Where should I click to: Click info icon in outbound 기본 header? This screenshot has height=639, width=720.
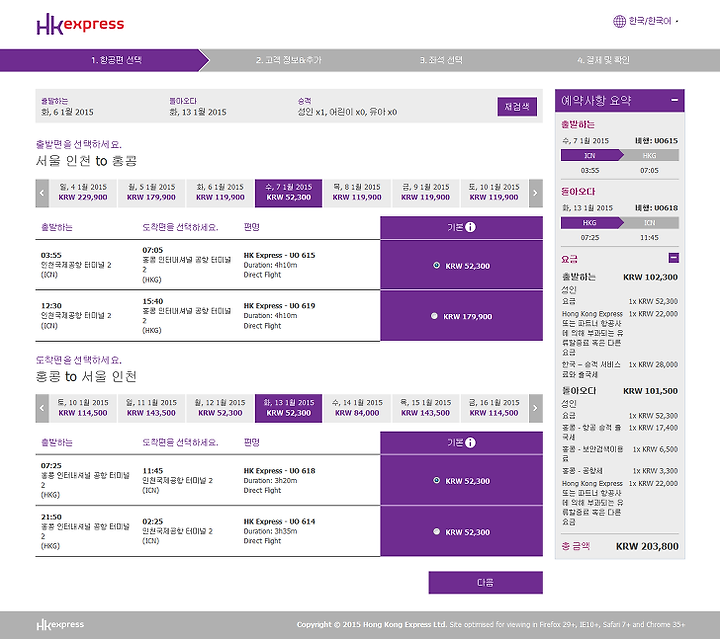[x=471, y=227]
